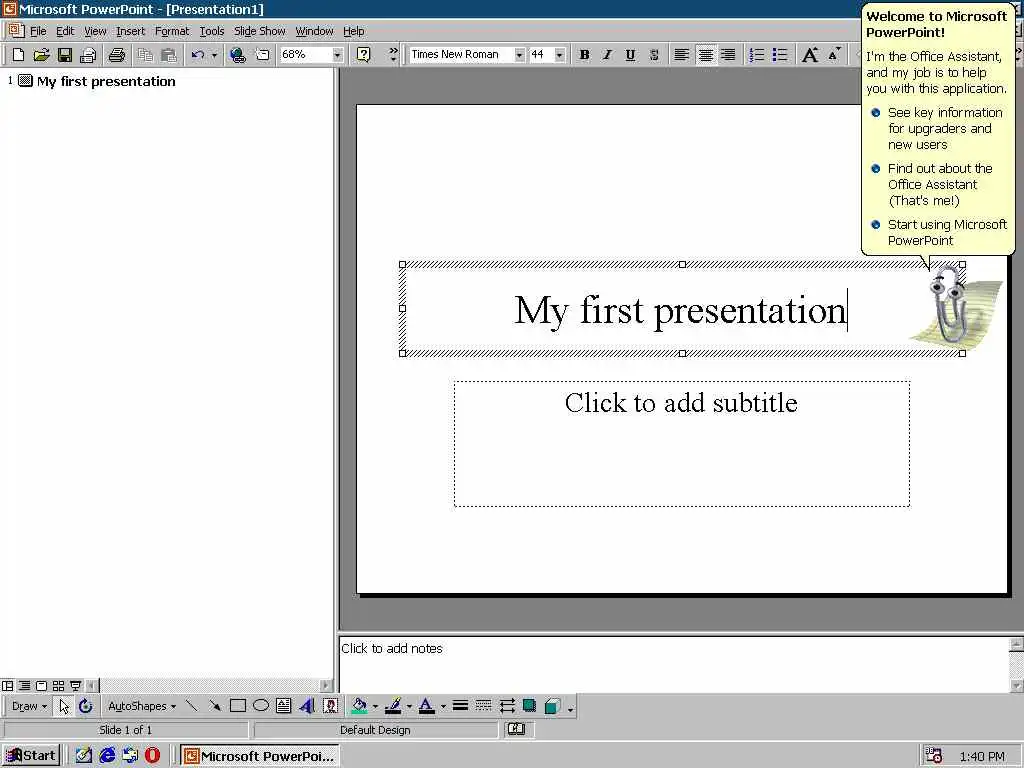The image size is (1024, 768).
Task: Click the Copy icon
Action: 145,55
